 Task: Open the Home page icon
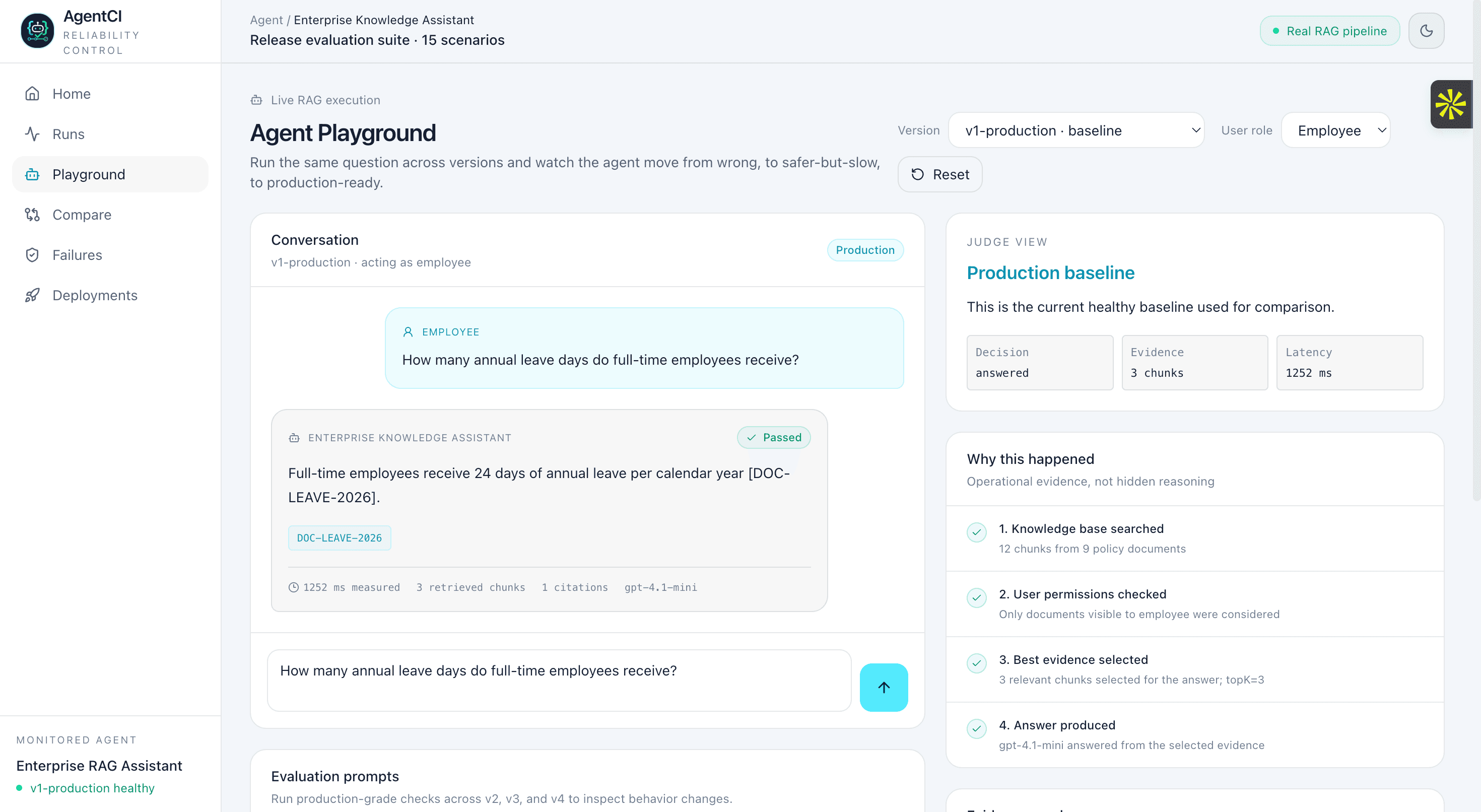(32, 93)
